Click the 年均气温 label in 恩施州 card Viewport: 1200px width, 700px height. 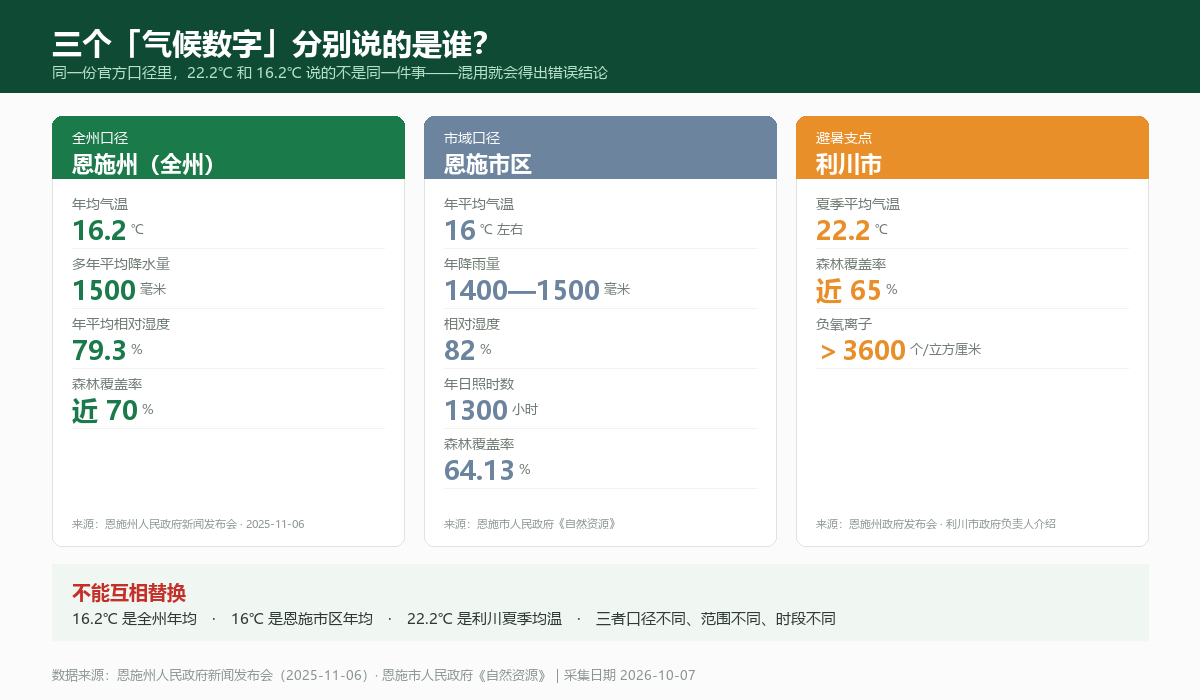(x=100, y=204)
